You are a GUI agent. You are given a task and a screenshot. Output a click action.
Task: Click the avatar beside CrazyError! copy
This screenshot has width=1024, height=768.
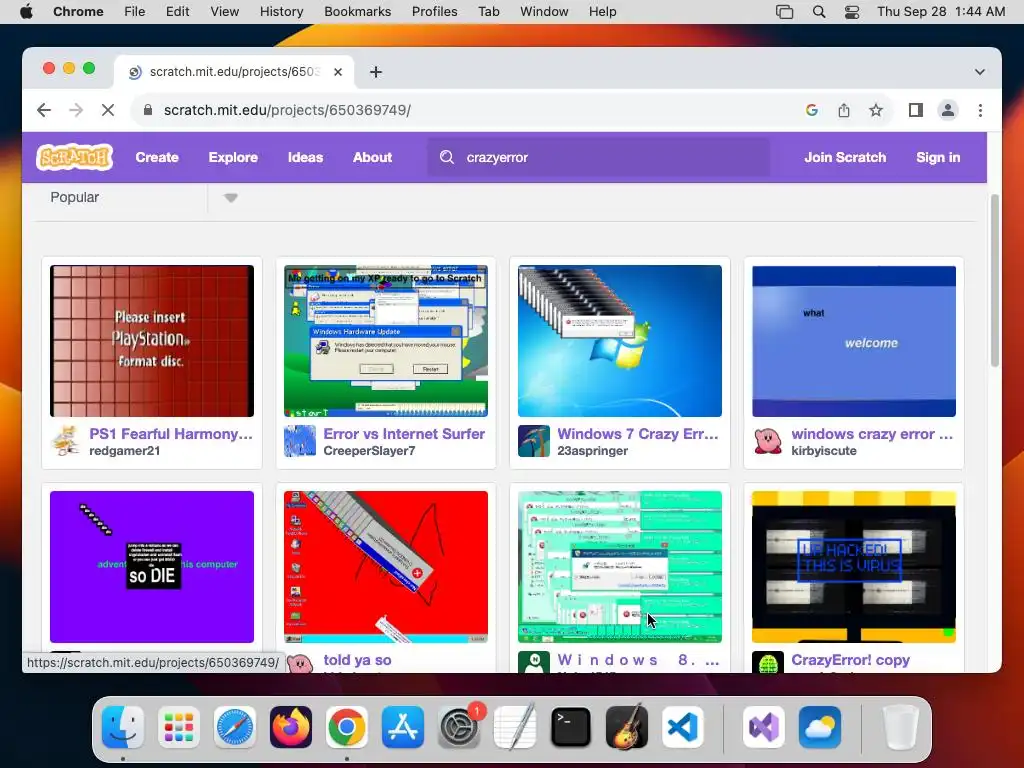pos(767,662)
